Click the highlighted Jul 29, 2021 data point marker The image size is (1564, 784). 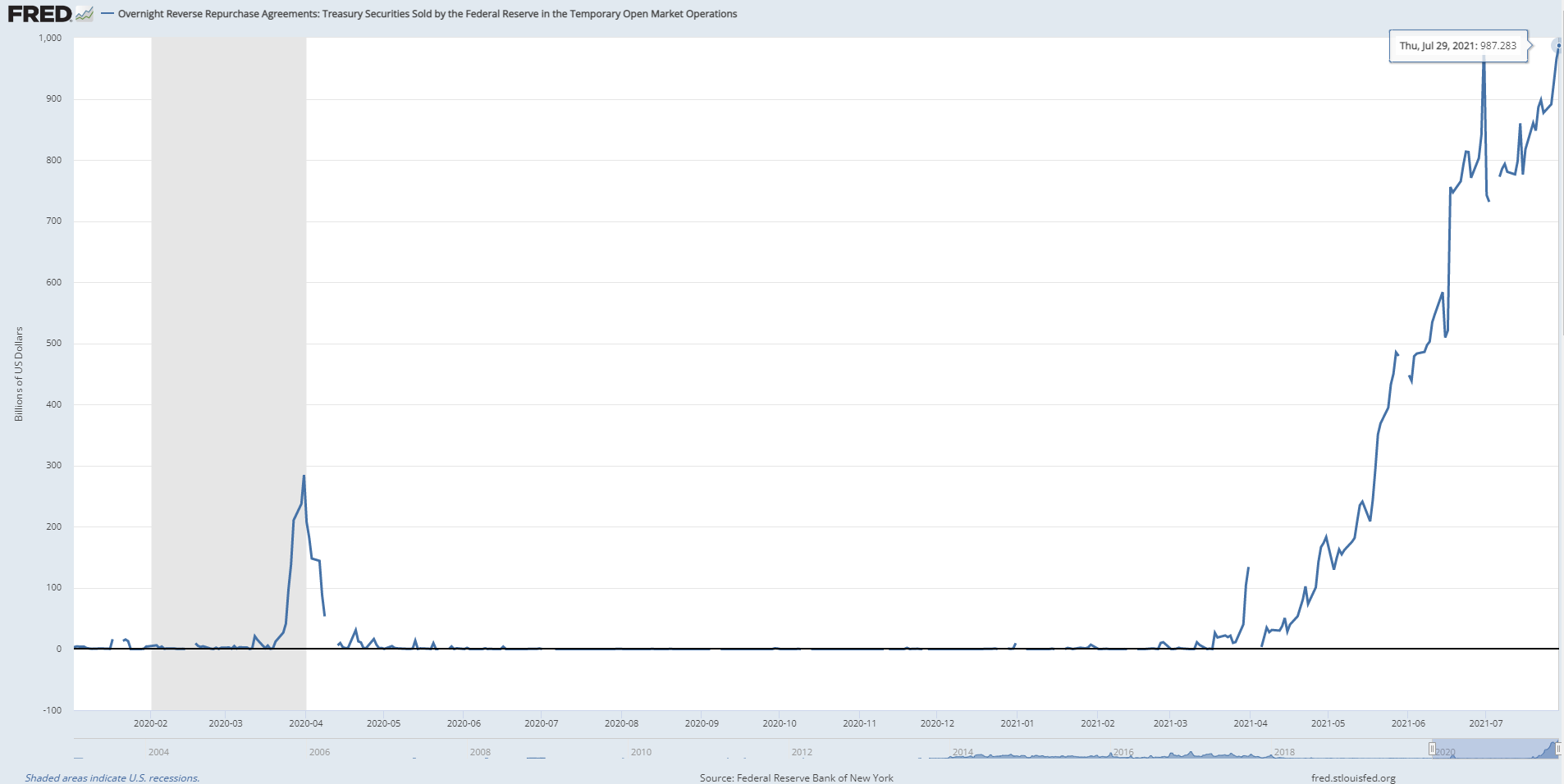point(1557,46)
